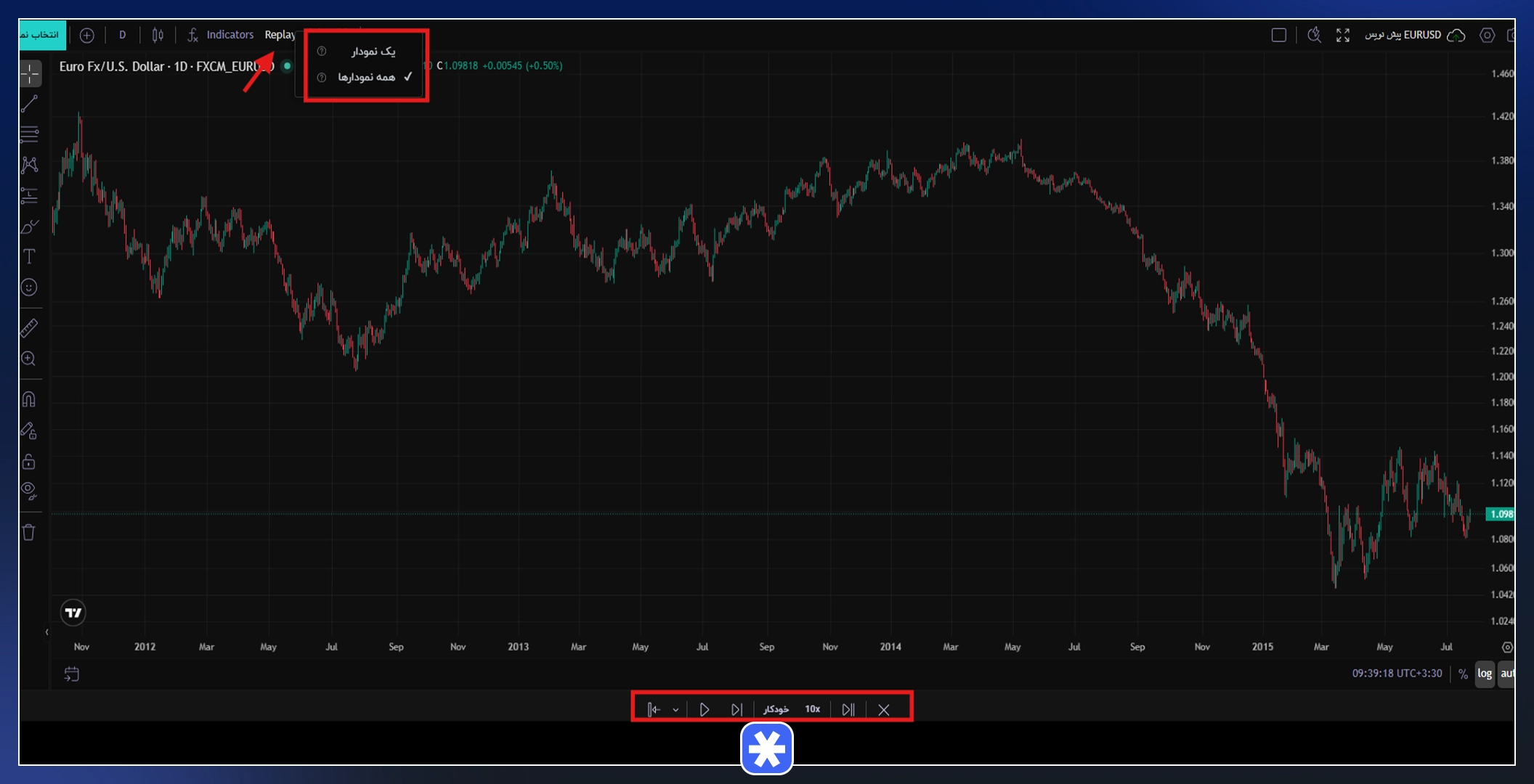Toggle lock all drawings

[x=30, y=462]
